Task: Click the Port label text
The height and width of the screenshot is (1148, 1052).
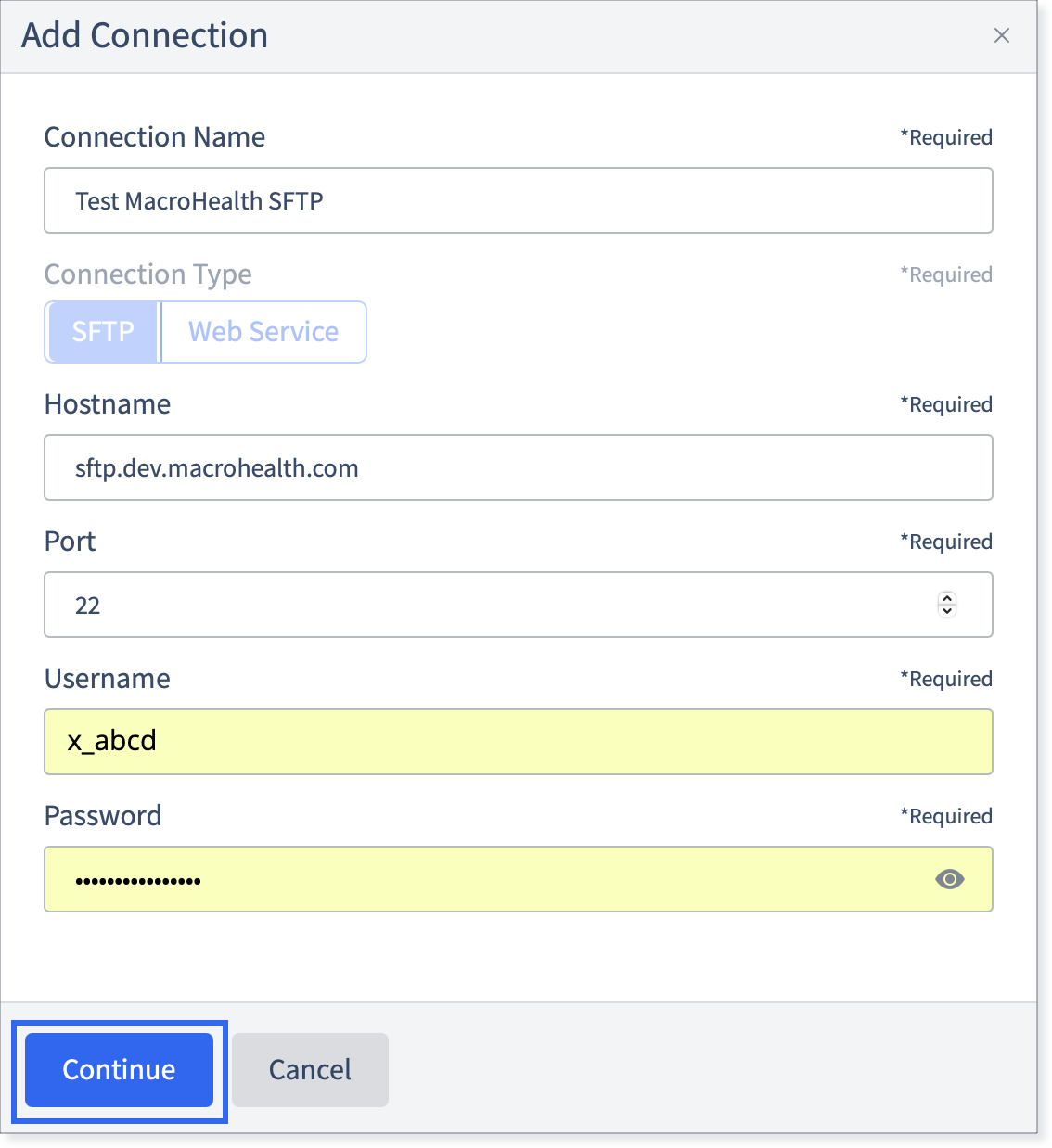Action: pos(71,542)
